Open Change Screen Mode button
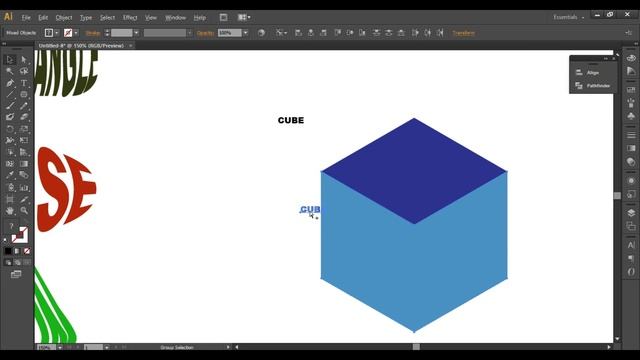This screenshot has height=360, width=640. pyautogui.click(x=16, y=274)
